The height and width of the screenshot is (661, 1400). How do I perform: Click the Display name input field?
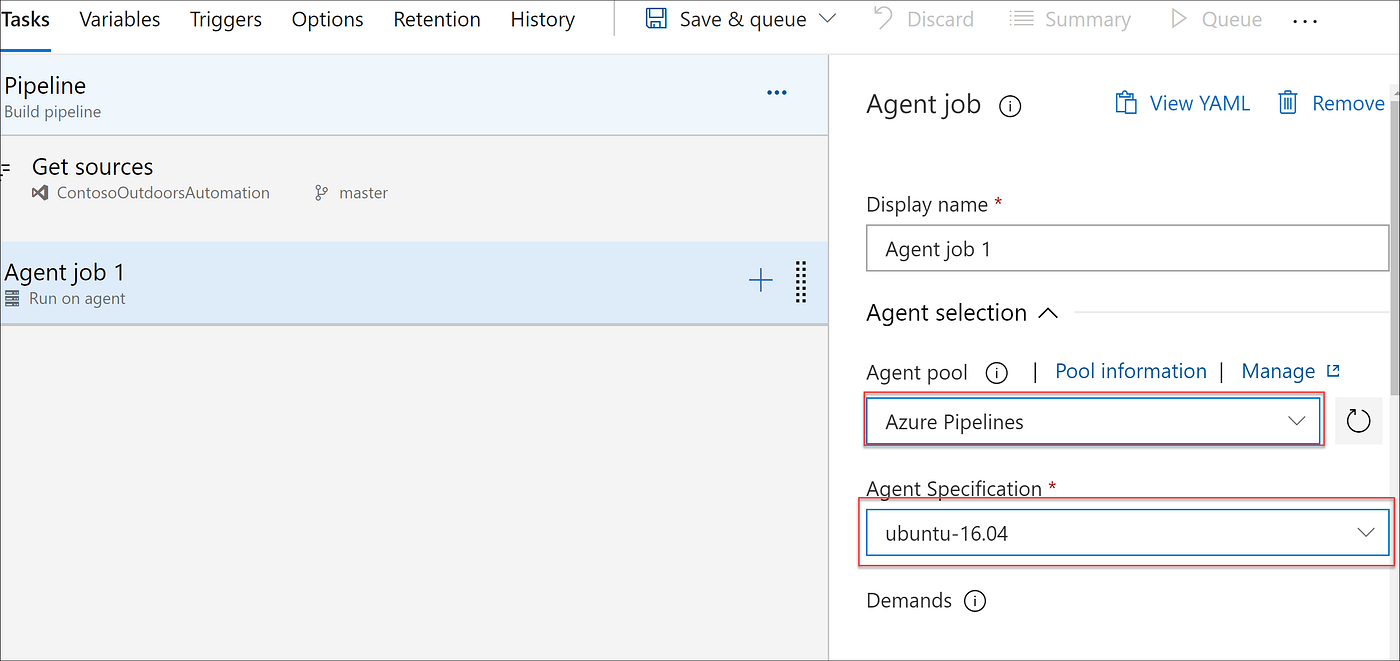point(1127,249)
